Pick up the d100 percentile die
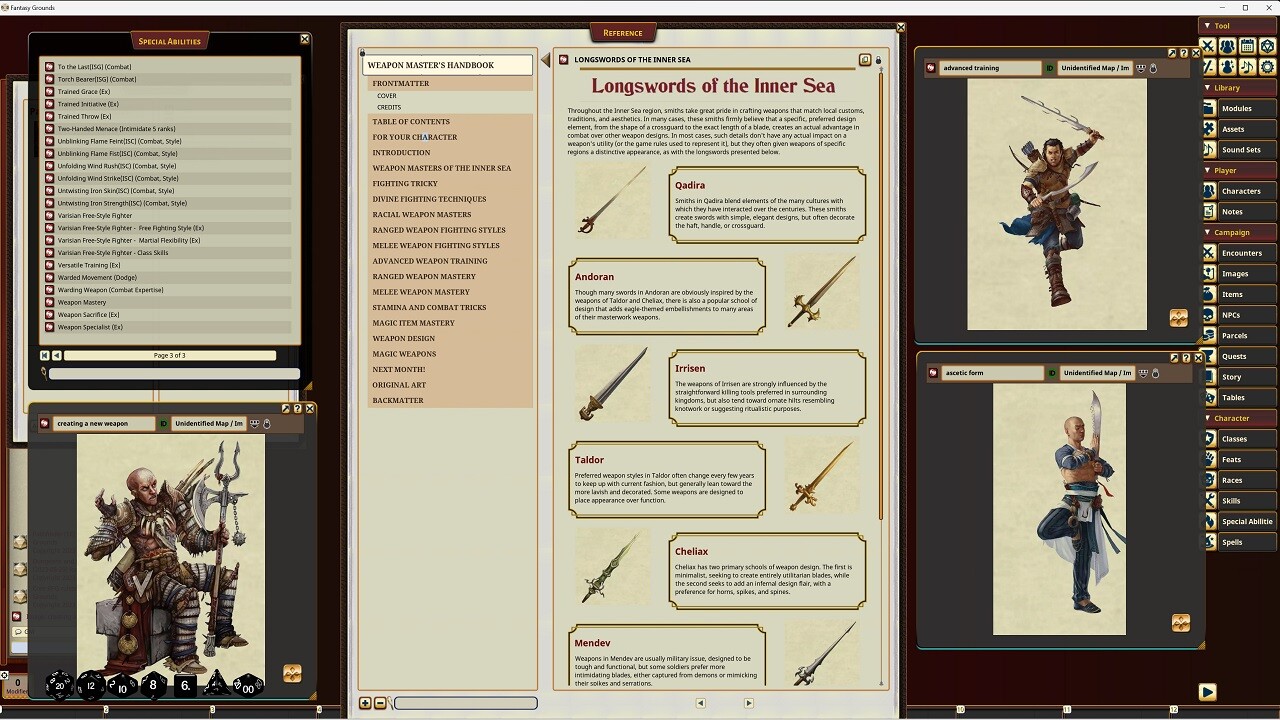 (x=248, y=687)
